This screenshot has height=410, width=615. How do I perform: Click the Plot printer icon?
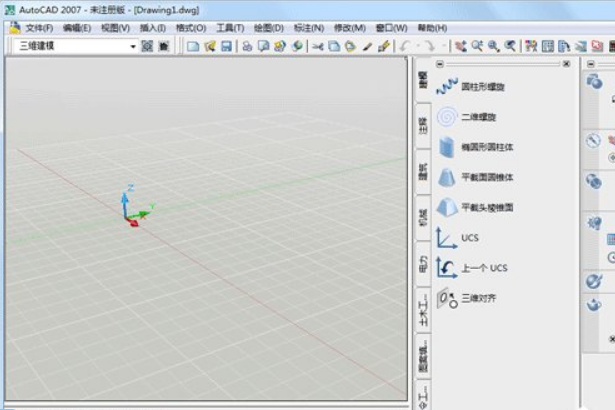click(x=247, y=46)
